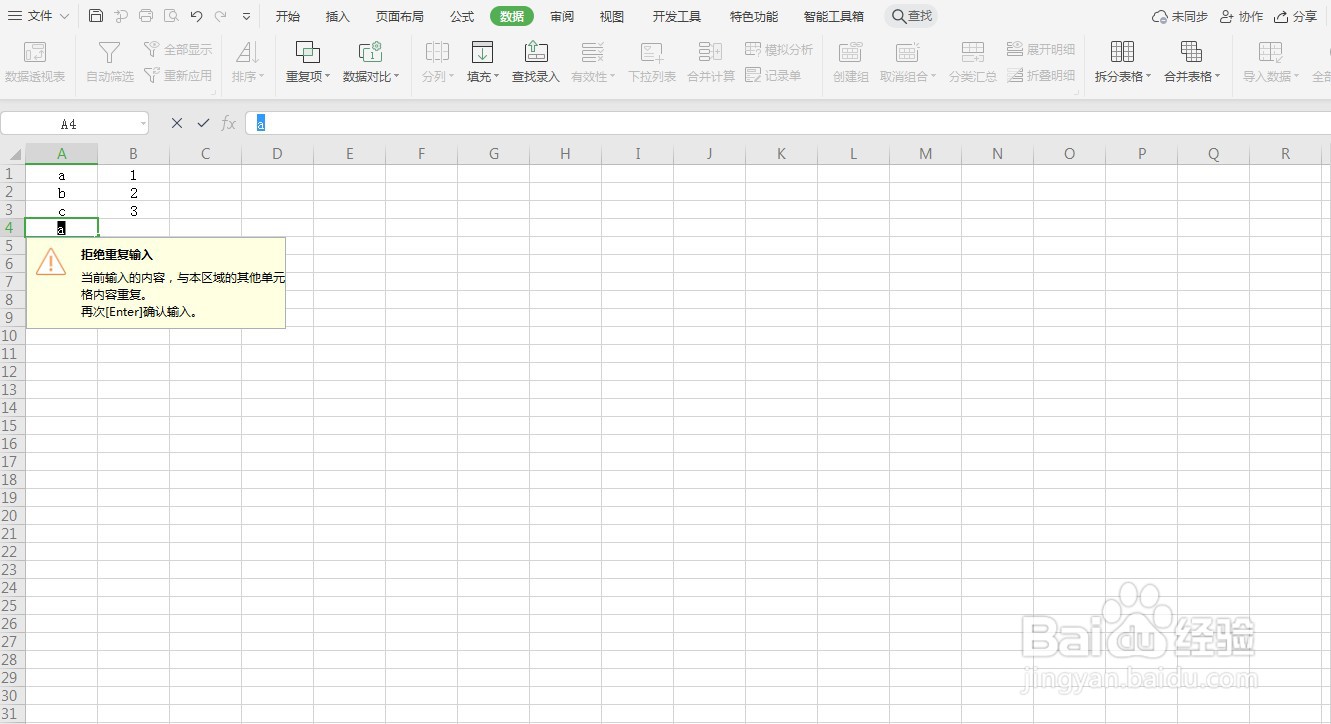Click the Redo arrow icon
Image resolution: width=1331 pixels, height=724 pixels.
[x=220, y=16]
